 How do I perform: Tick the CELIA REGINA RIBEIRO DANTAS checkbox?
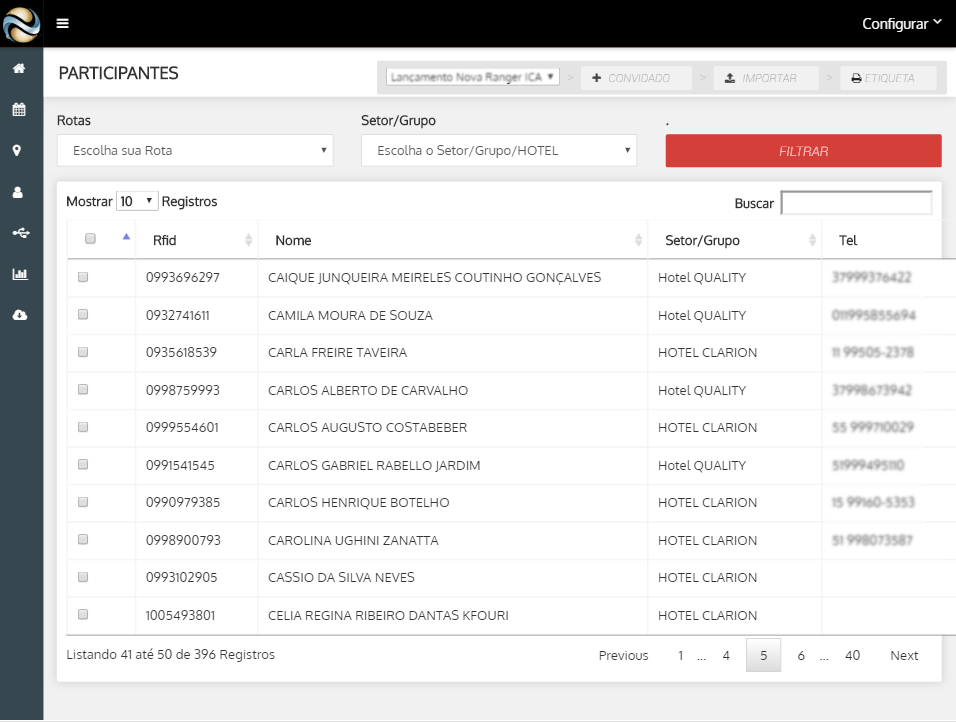(x=83, y=614)
